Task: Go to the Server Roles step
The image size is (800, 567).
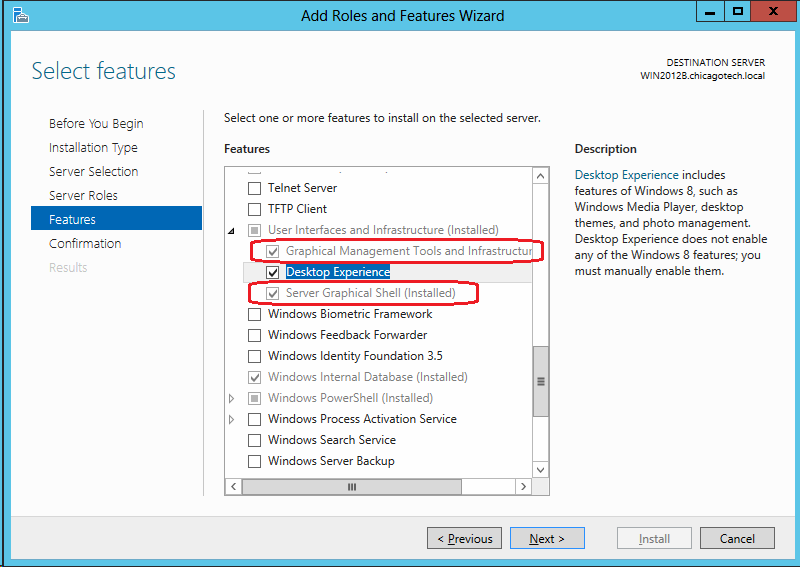Action: pos(83,195)
